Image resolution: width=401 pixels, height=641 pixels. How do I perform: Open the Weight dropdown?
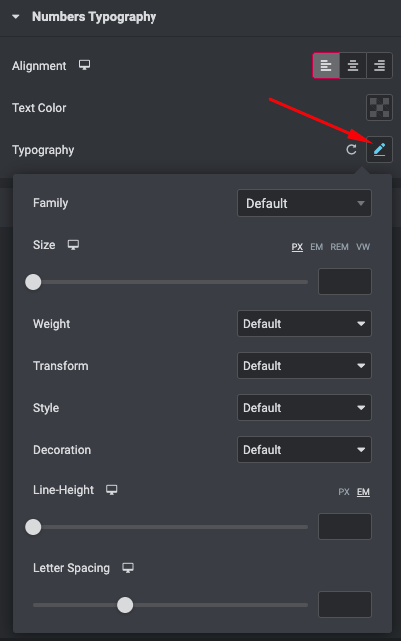[x=304, y=324]
